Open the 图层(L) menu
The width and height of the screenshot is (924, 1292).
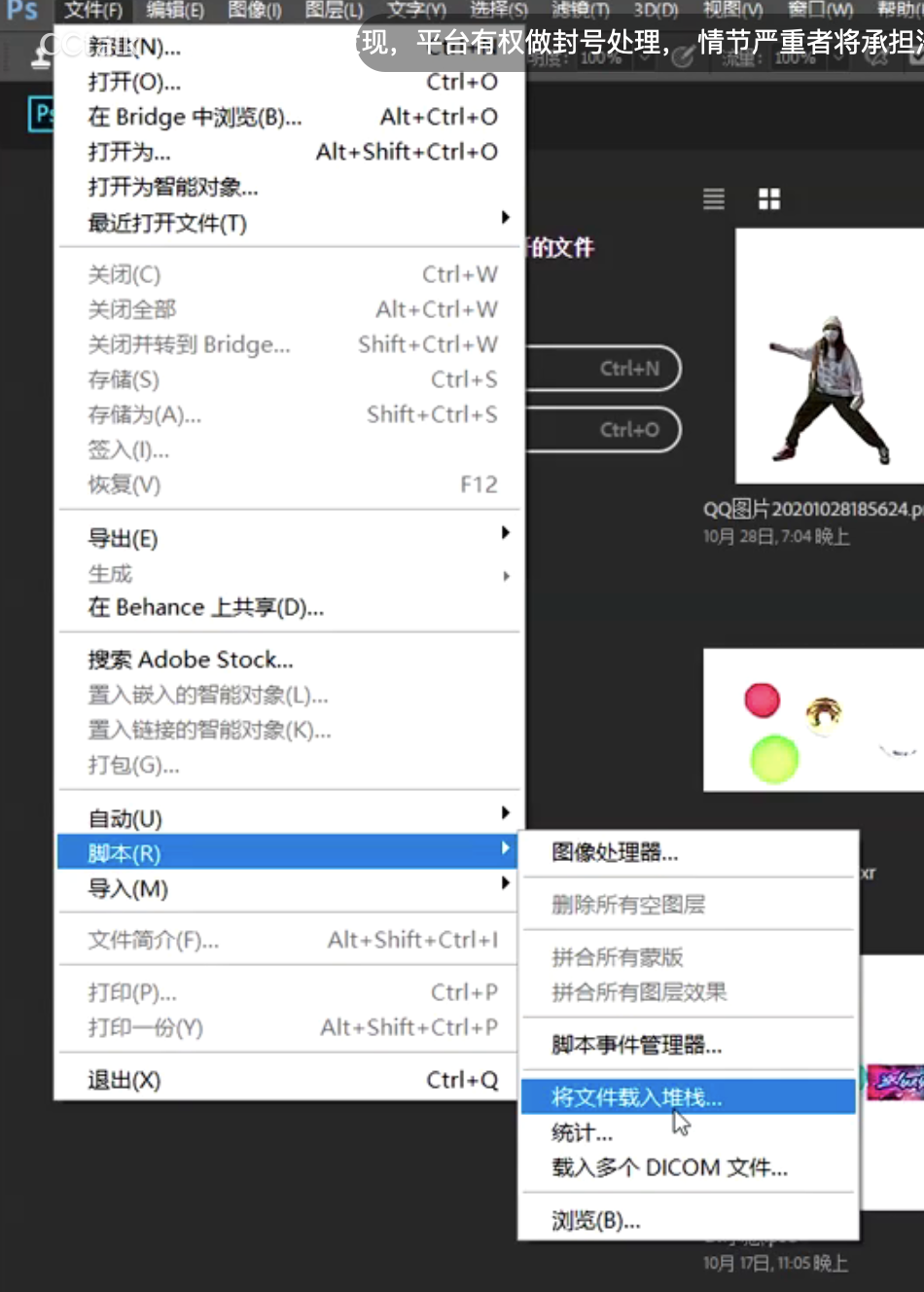click(335, 11)
